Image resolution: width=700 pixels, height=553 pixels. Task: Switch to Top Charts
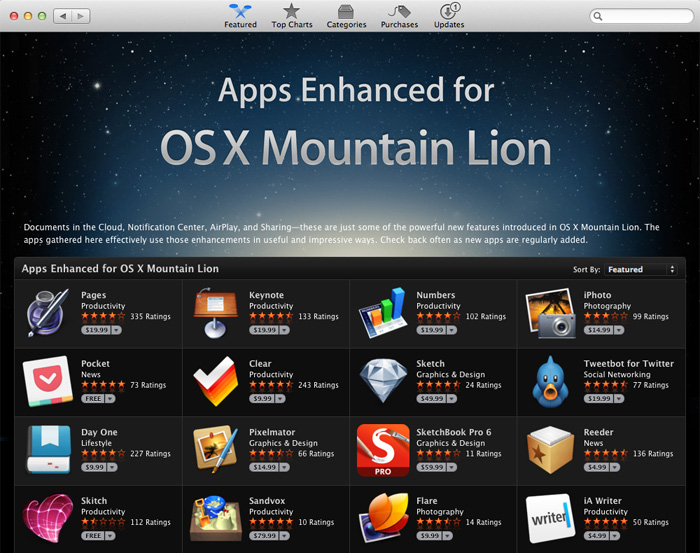292,16
